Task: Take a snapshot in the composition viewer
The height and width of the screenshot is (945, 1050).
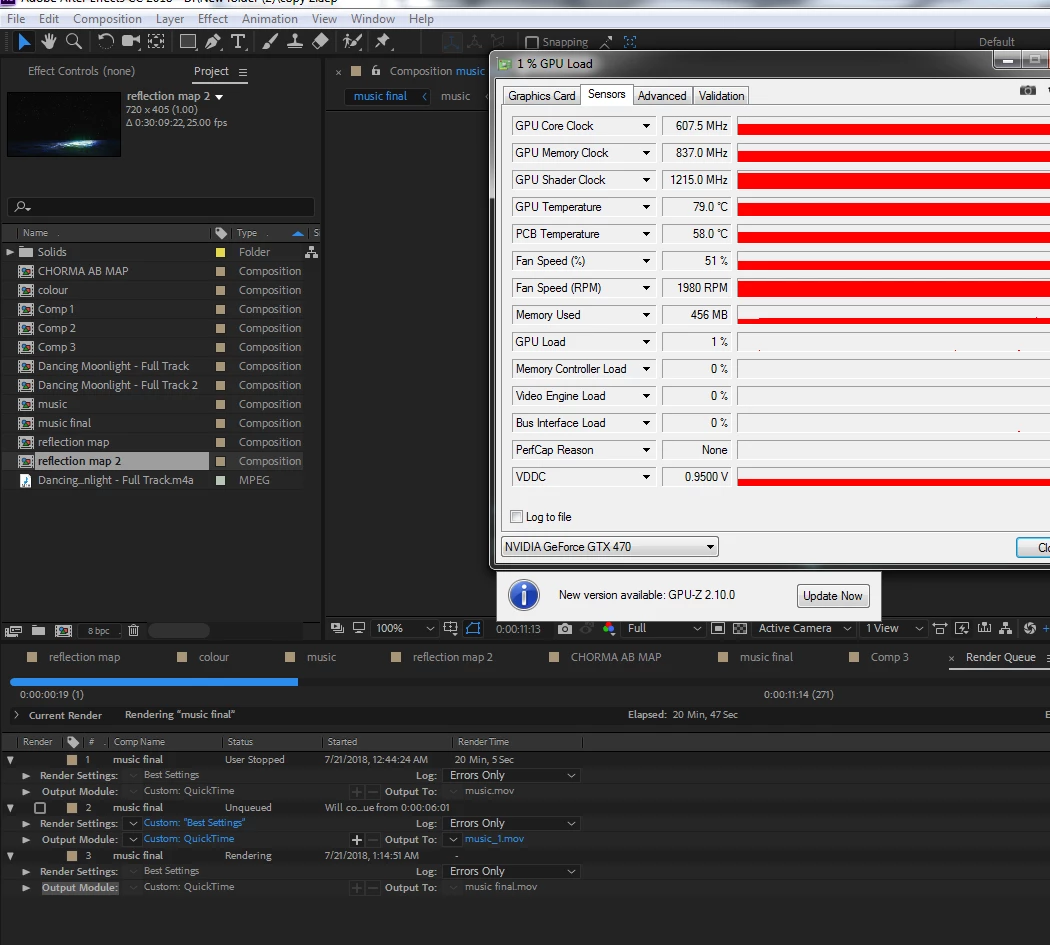Action: pyautogui.click(x=565, y=628)
